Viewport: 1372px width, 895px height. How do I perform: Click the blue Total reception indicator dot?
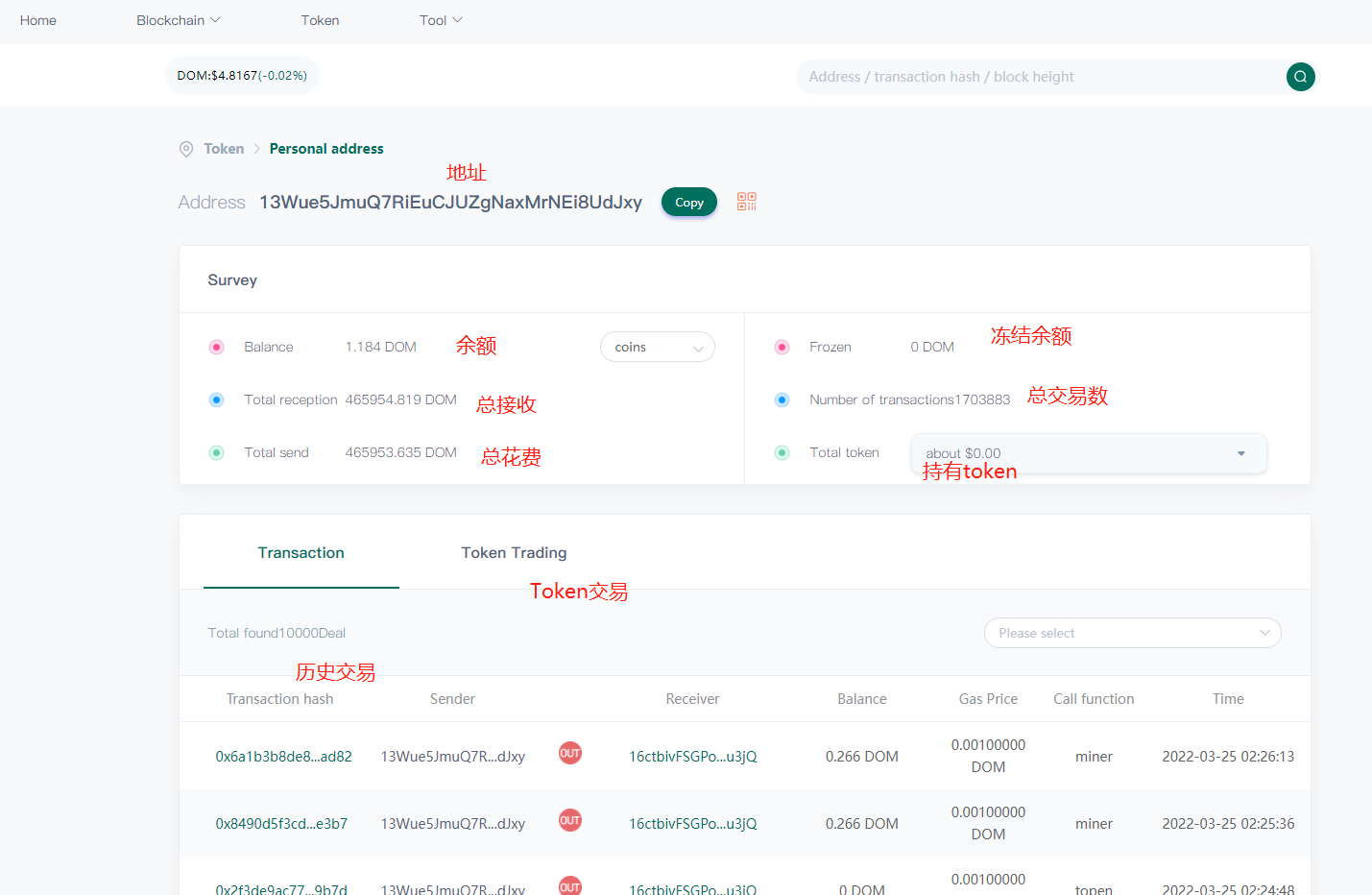[x=217, y=400]
